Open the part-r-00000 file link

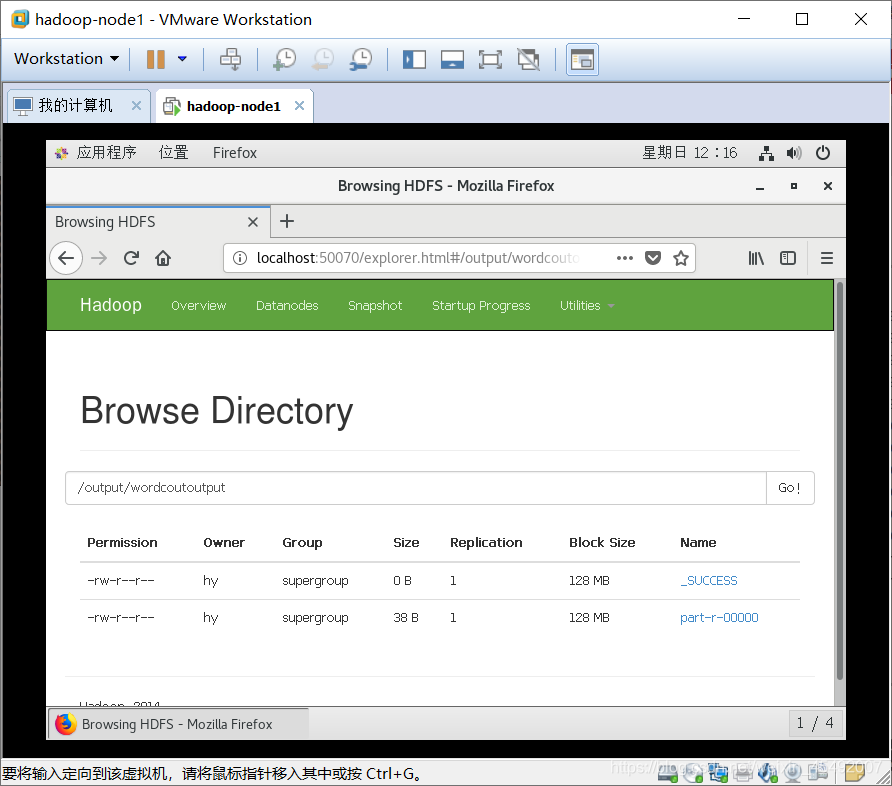[719, 618]
